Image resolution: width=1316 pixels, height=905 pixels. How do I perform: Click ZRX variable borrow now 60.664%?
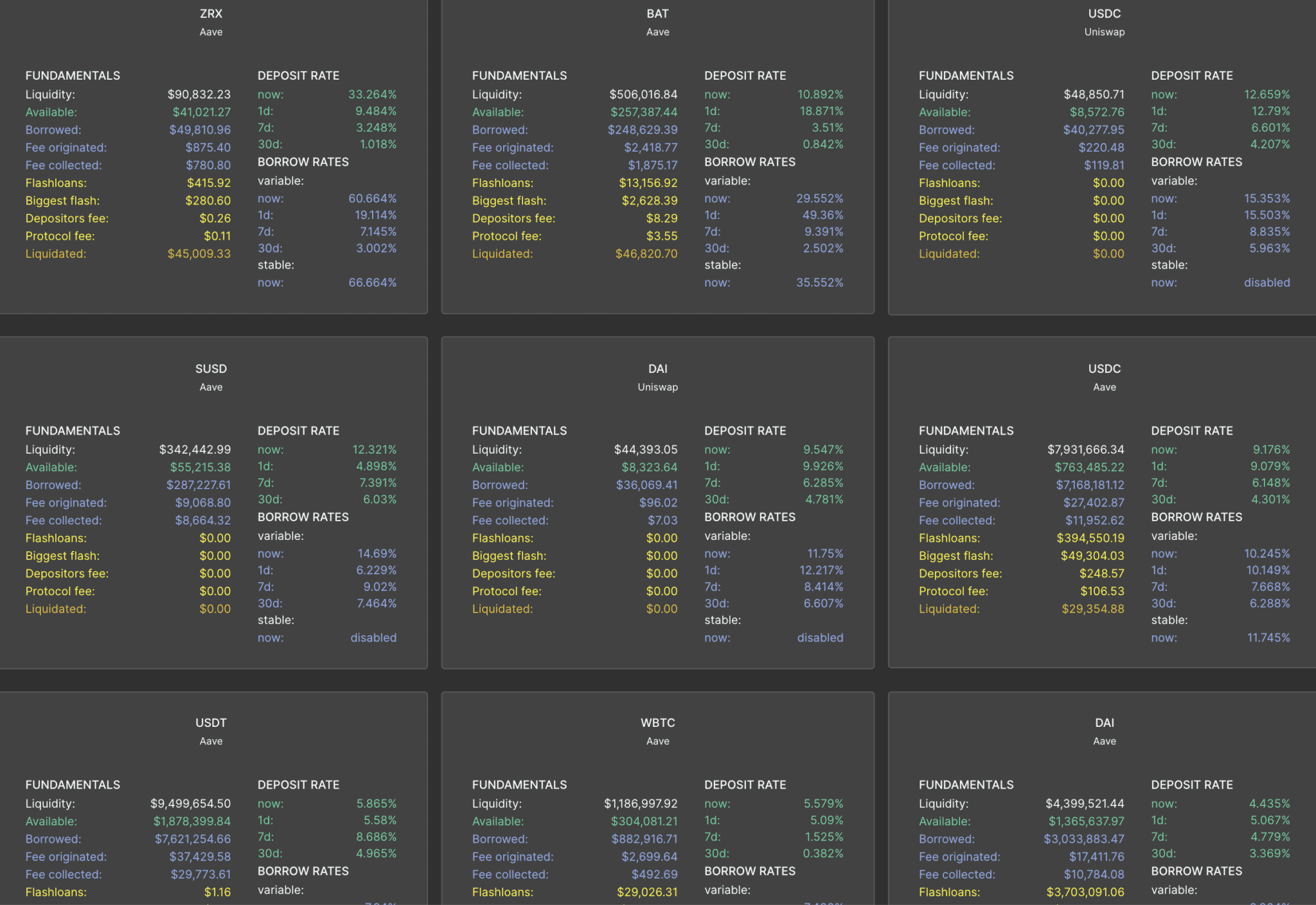coord(373,199)
